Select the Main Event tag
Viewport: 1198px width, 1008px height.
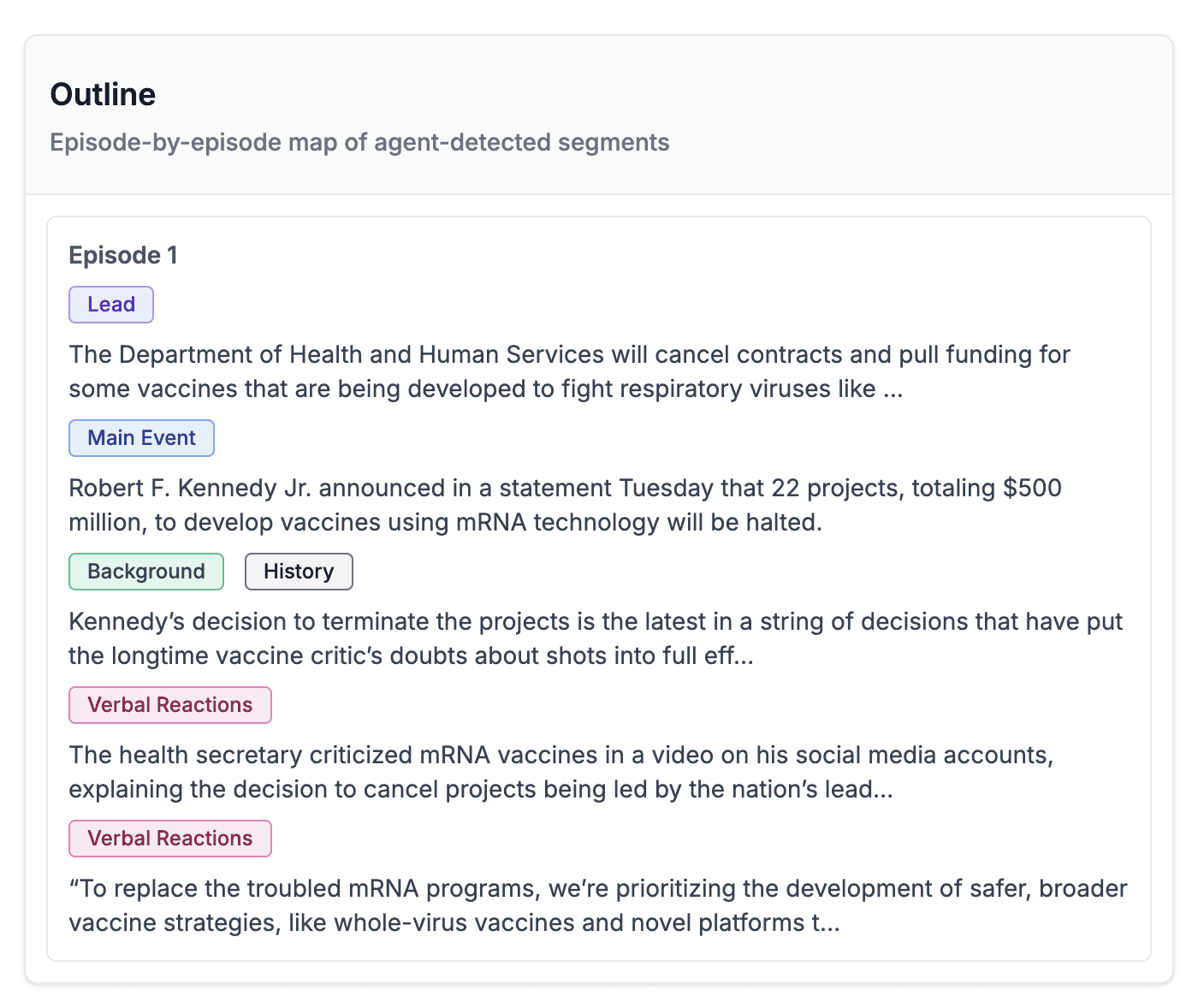pyautogui.click(x=141, y=438)
